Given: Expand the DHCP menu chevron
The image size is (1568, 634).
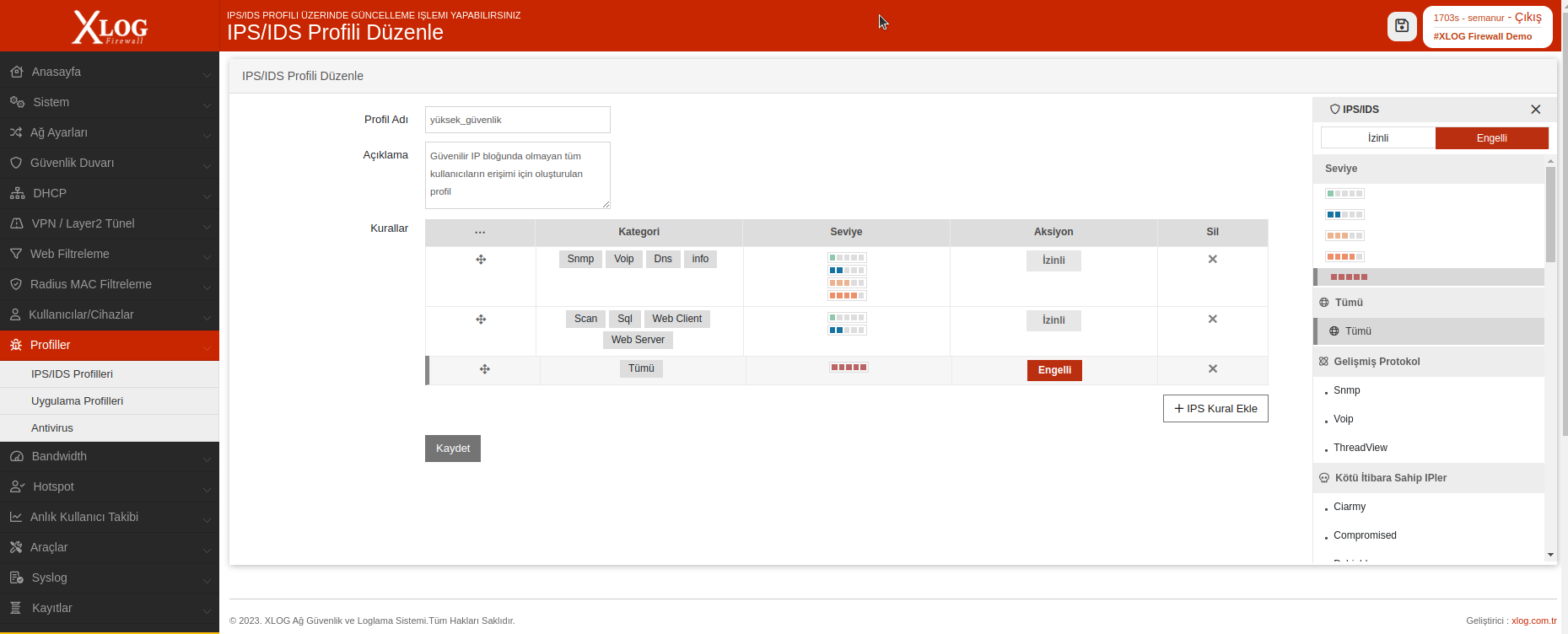Looking at the screenshot, I should click(x=207, y=196).
